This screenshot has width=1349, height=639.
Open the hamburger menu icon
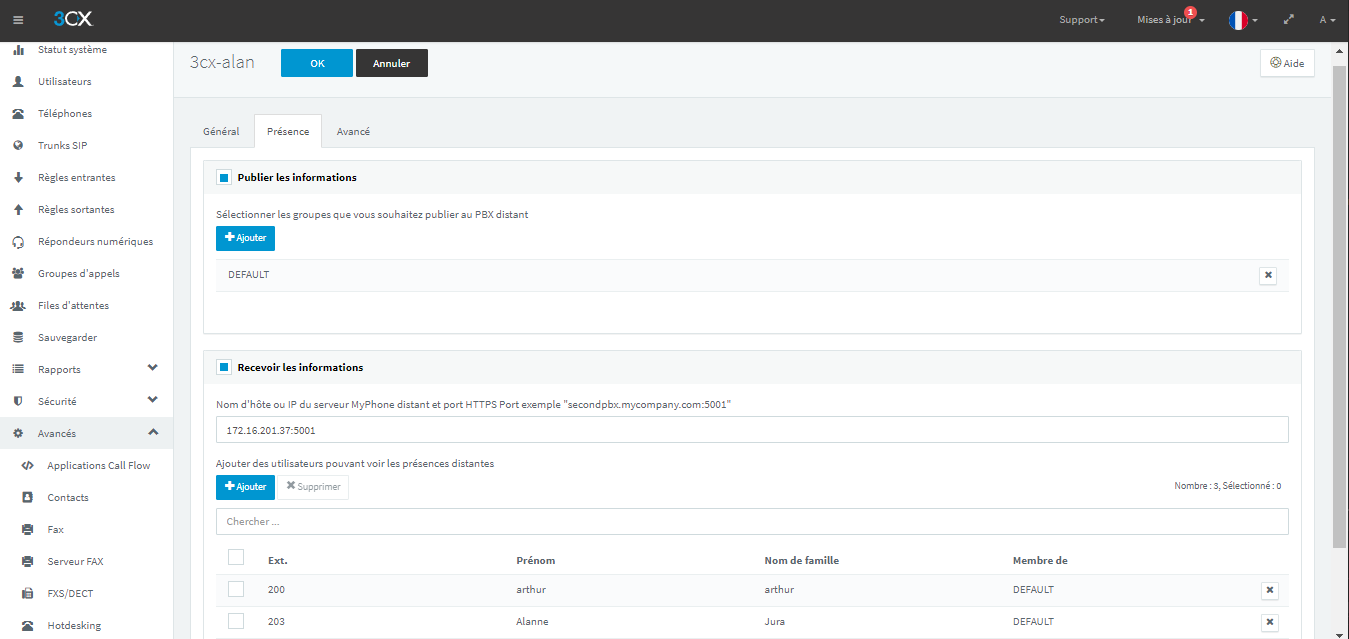(x=18, y=20)
